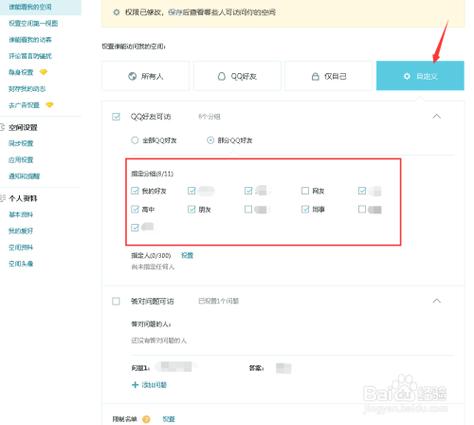Uncheck the 朋友 group checkbox
Screen dimensions: 474x425
[x=191, y=209]
